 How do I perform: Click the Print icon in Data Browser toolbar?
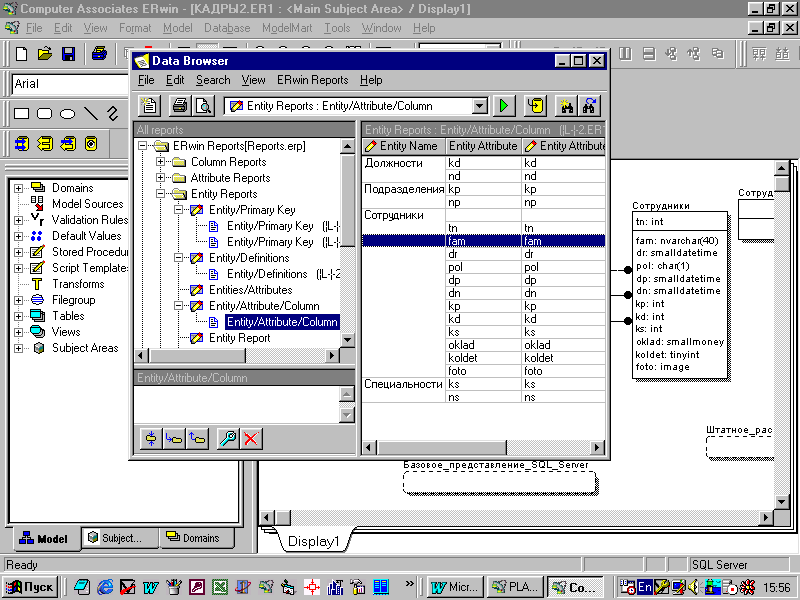180,106
